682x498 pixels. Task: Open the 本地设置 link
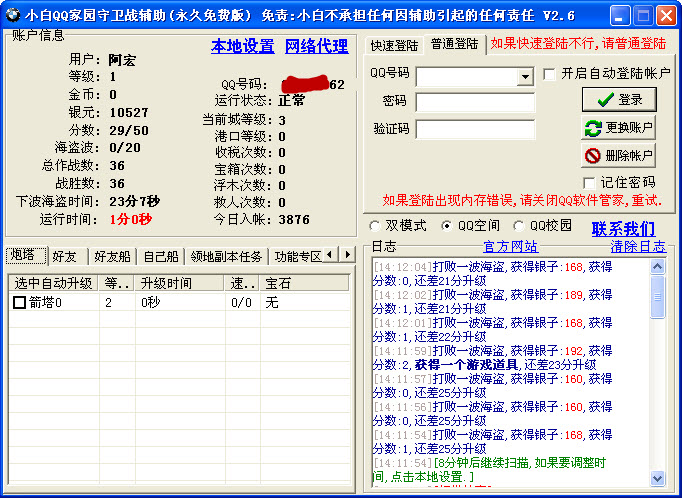[x=243, y=46]
